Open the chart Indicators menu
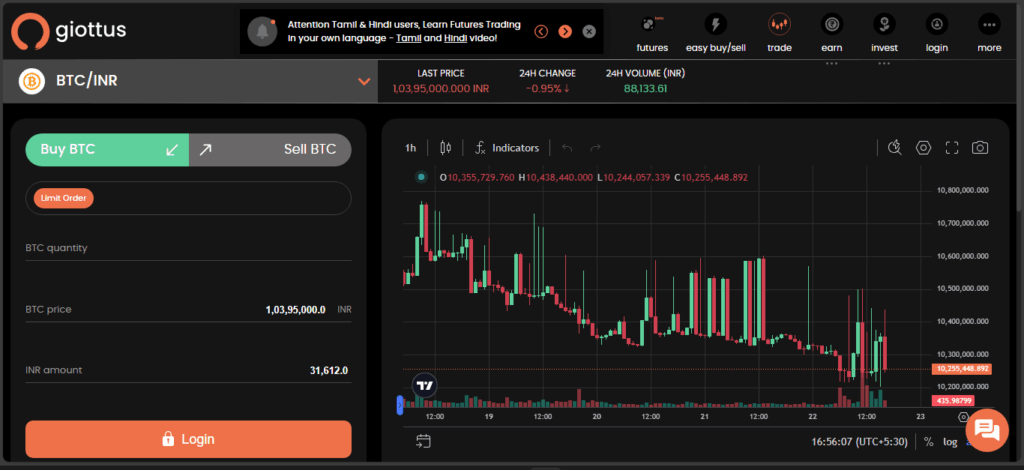Image resolution: width=1024 pixels, height=470 pixels. coord(506,148)
